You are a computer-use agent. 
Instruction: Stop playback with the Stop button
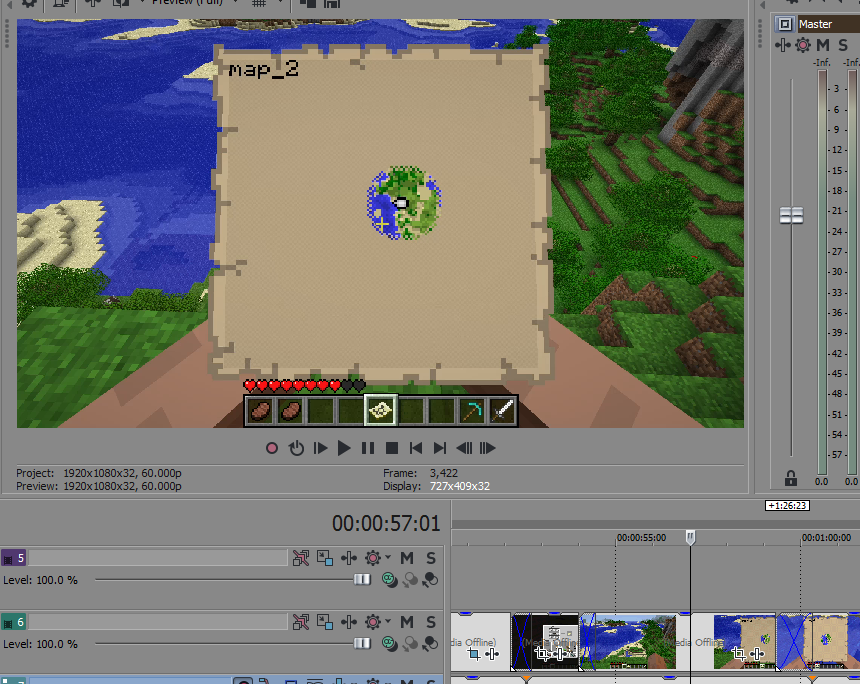pyautogui.click(x=392, y=448)
